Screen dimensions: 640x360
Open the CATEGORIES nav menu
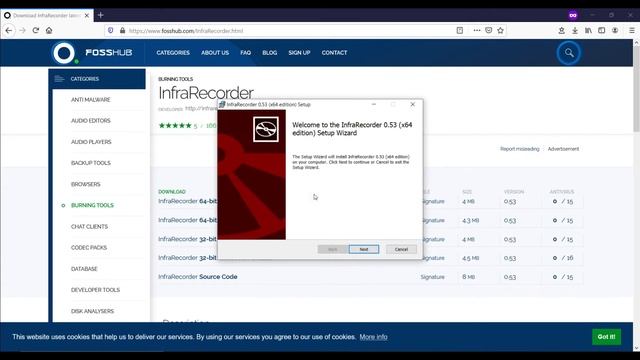coord(173,53)
